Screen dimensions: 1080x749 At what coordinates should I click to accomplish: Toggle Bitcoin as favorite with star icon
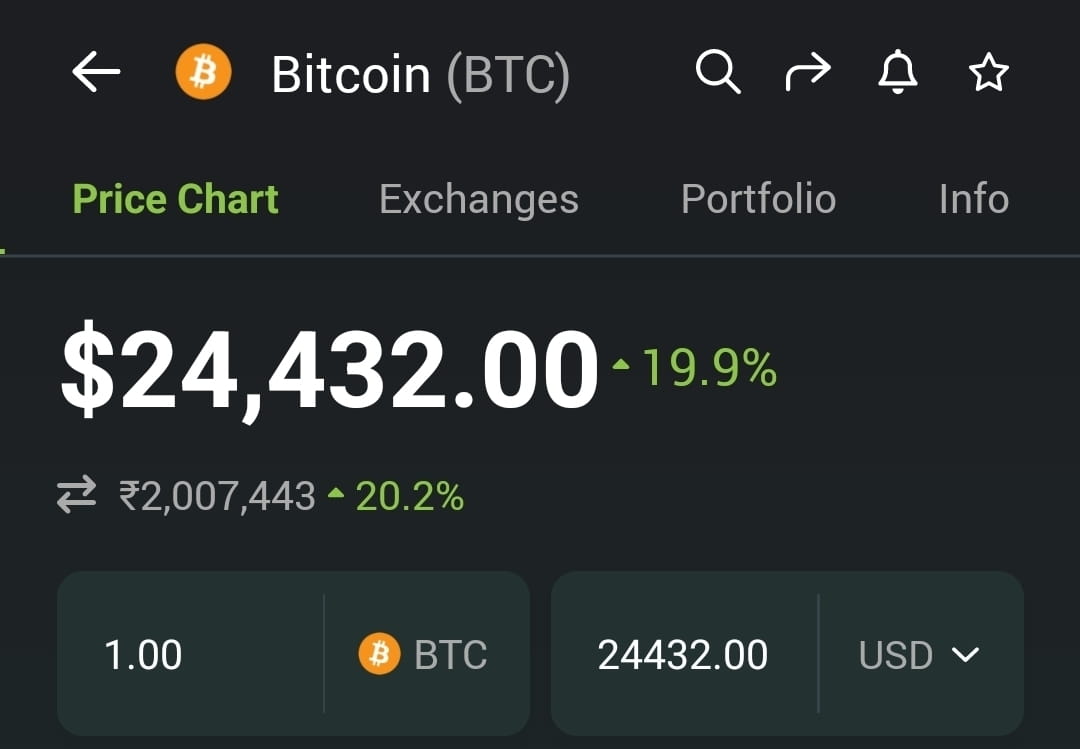click(988, 71)
